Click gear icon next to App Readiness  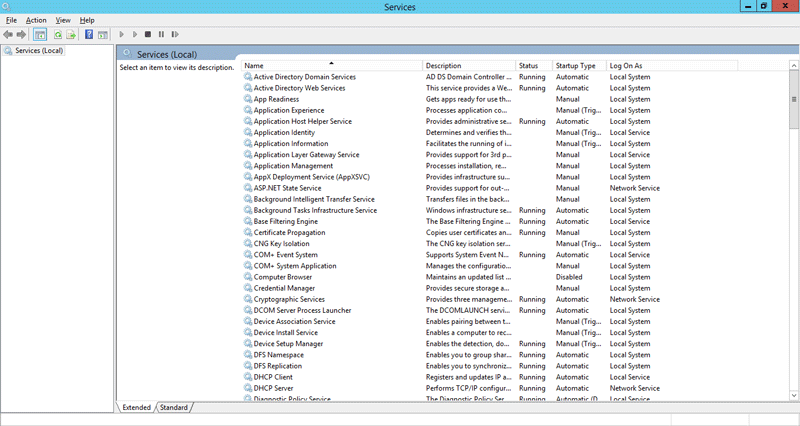[x=248, y=99]
